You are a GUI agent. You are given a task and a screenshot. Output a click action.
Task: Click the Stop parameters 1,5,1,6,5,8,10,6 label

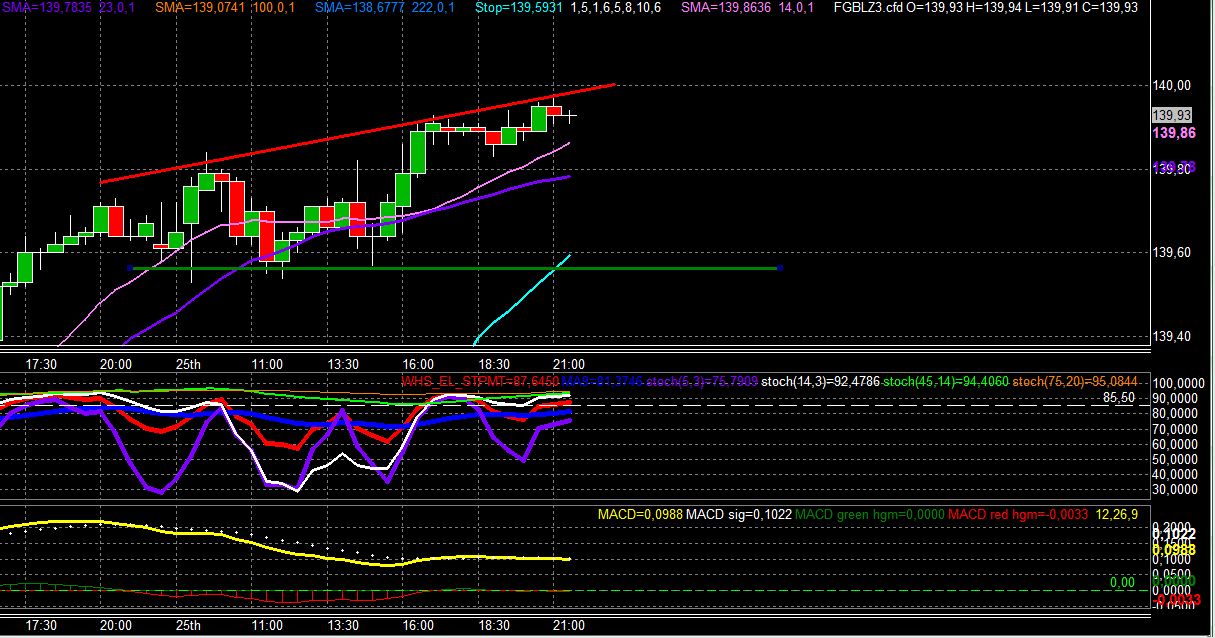click(614, 7)
